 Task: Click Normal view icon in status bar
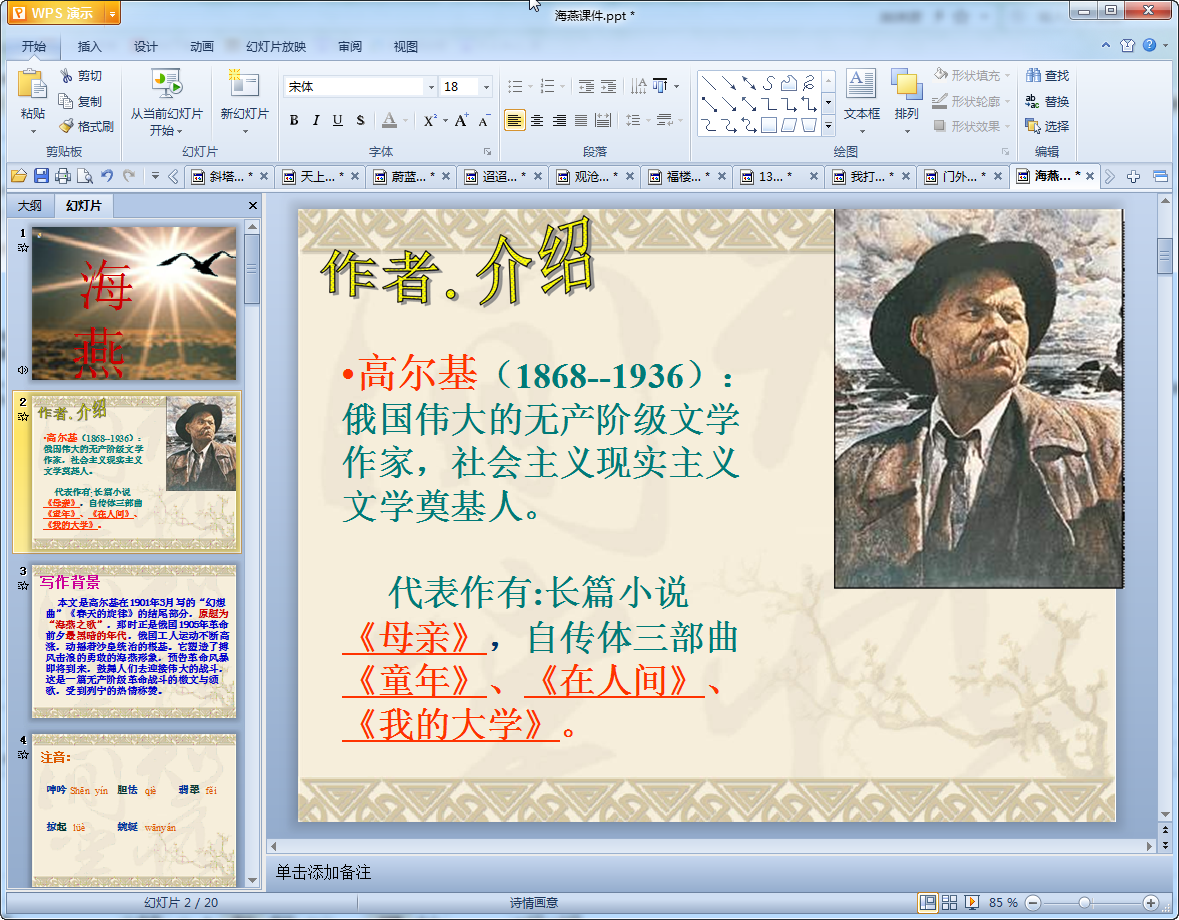[928, 902]
